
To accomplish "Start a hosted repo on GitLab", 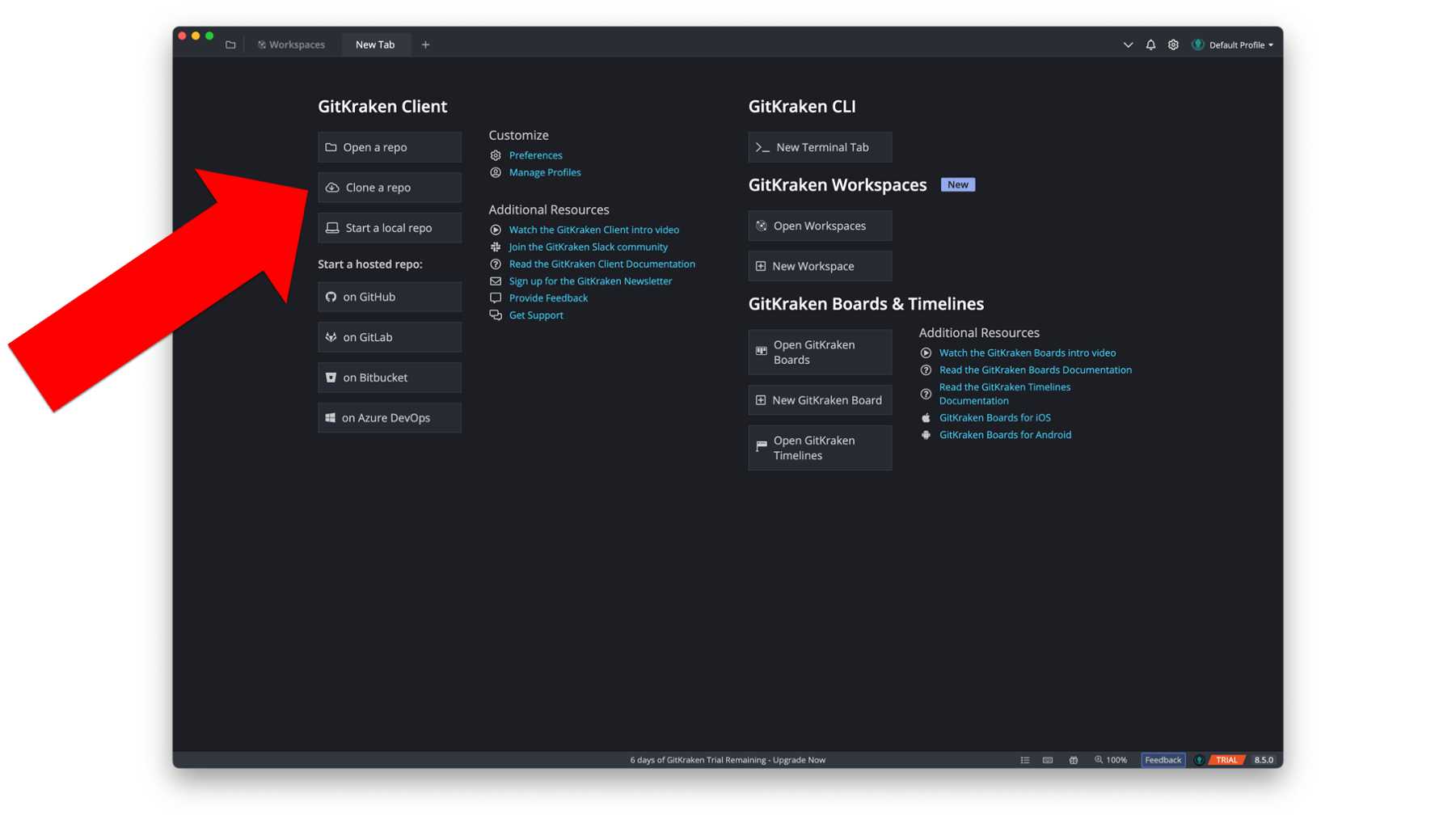I will (390, 337).
